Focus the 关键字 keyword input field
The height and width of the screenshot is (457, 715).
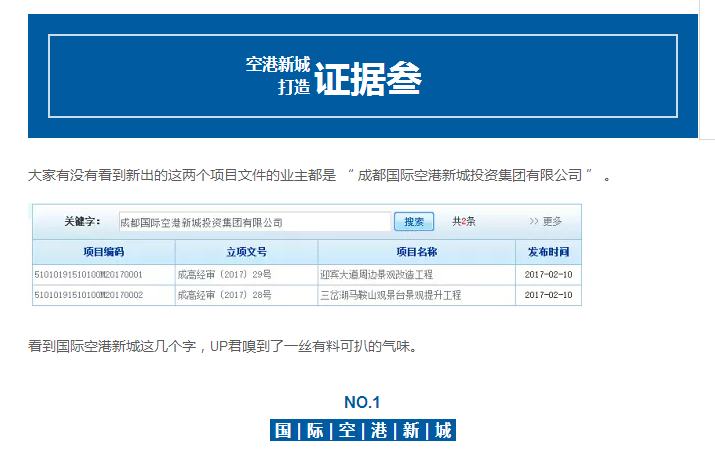pyautogui.click(x=255, y=222)
